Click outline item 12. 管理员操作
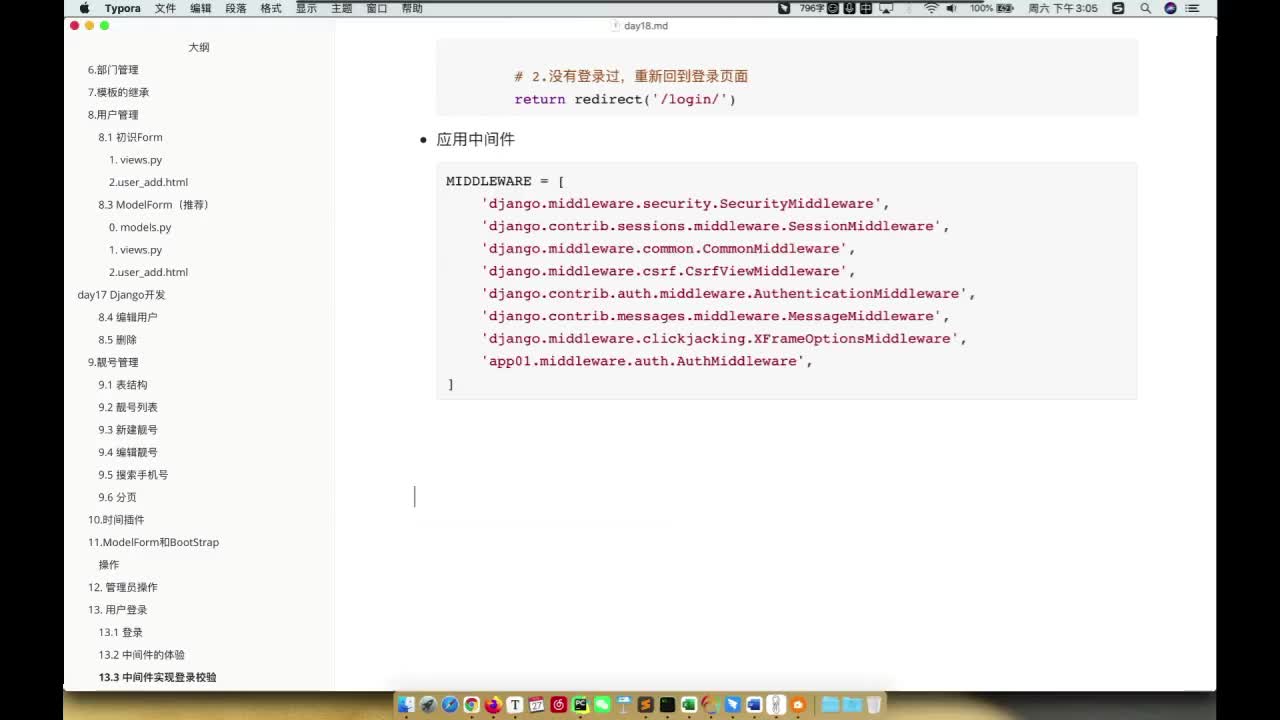 click(x=122, y=587)
